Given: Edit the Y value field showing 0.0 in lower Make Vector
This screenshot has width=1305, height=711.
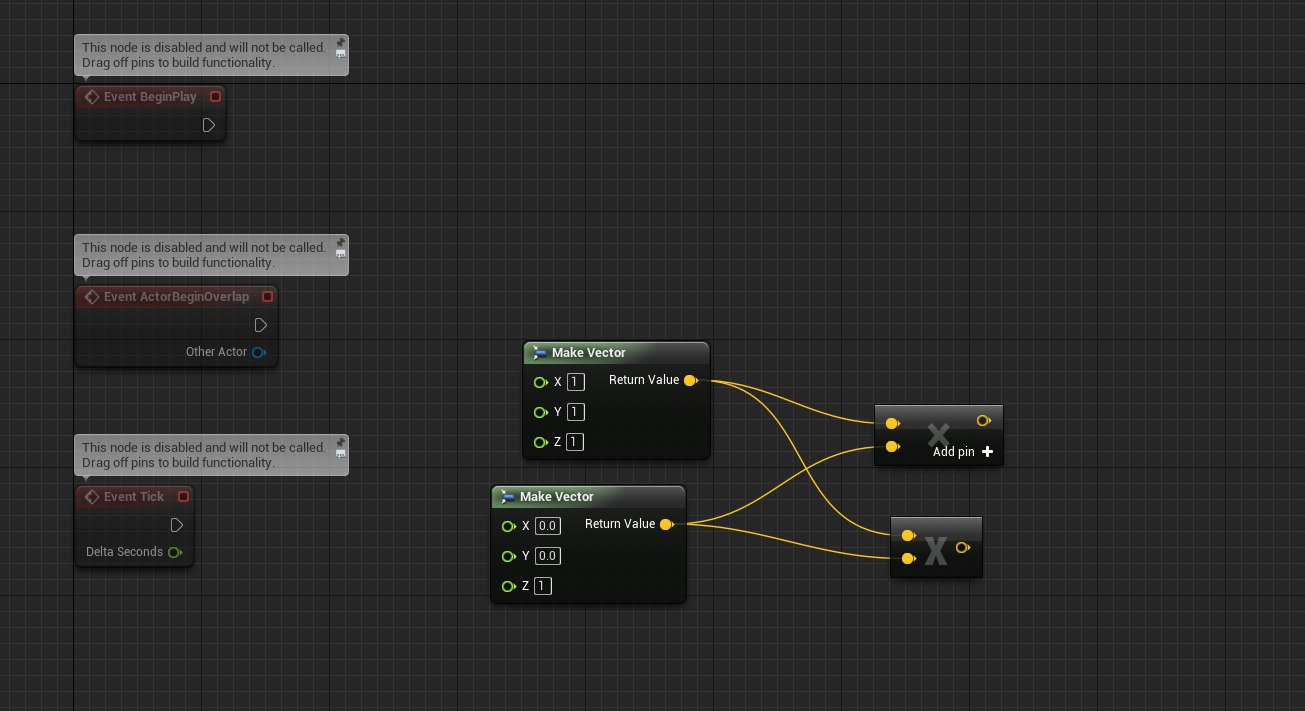Looking at the screenshot, I should (x=548, y=555).
